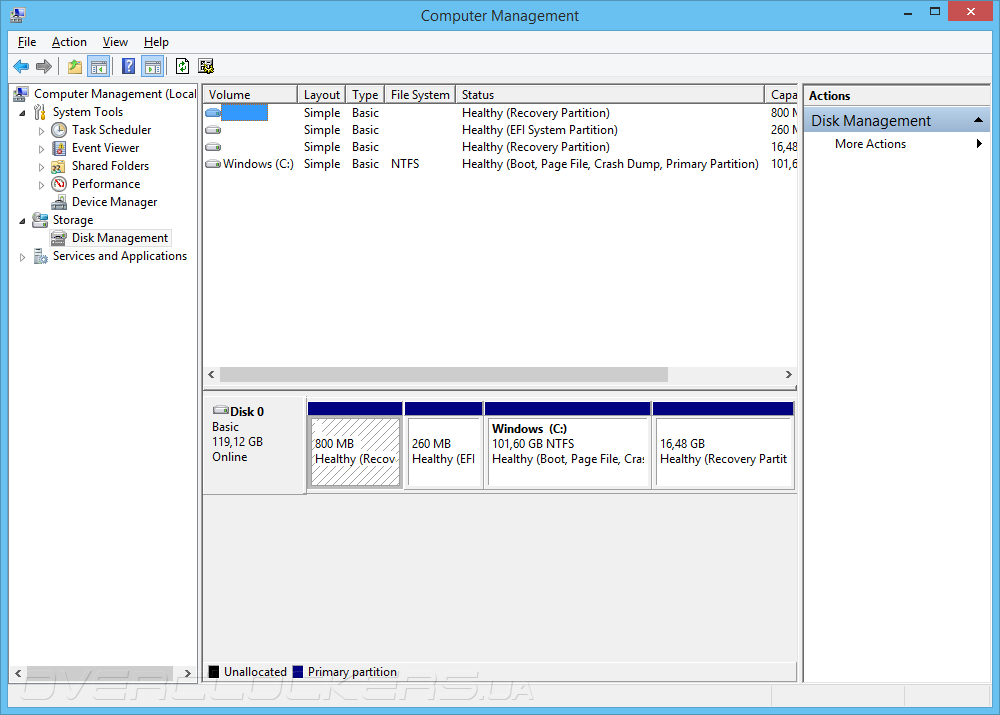Viewport: 1000px width, 715px height.
Task: Click the EFI System Partition row drive icon
Action: coord(213,130)
